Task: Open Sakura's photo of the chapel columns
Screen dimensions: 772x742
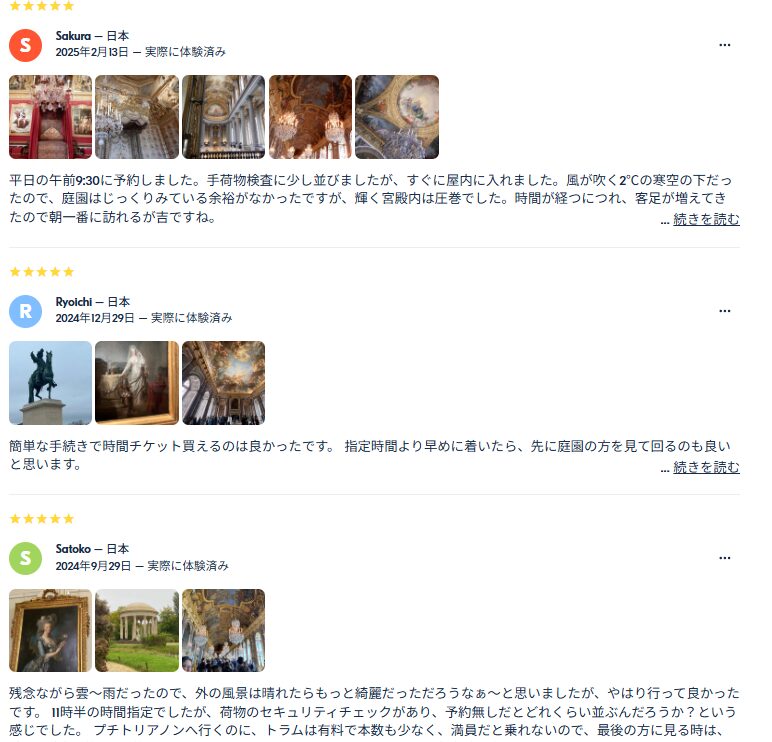Action: (x=224, y=117)
